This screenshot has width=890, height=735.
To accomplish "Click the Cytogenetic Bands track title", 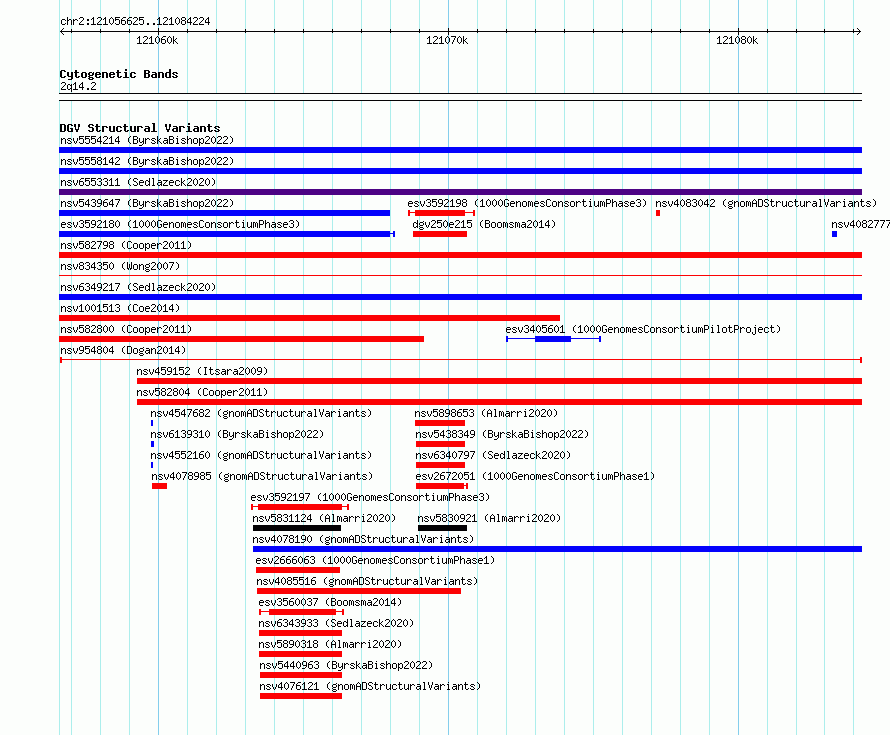I will tap(119, 74).
